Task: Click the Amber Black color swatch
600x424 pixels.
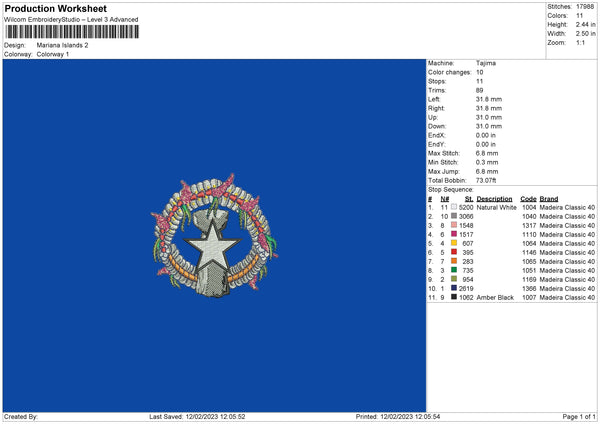Action: coord(454,297)
